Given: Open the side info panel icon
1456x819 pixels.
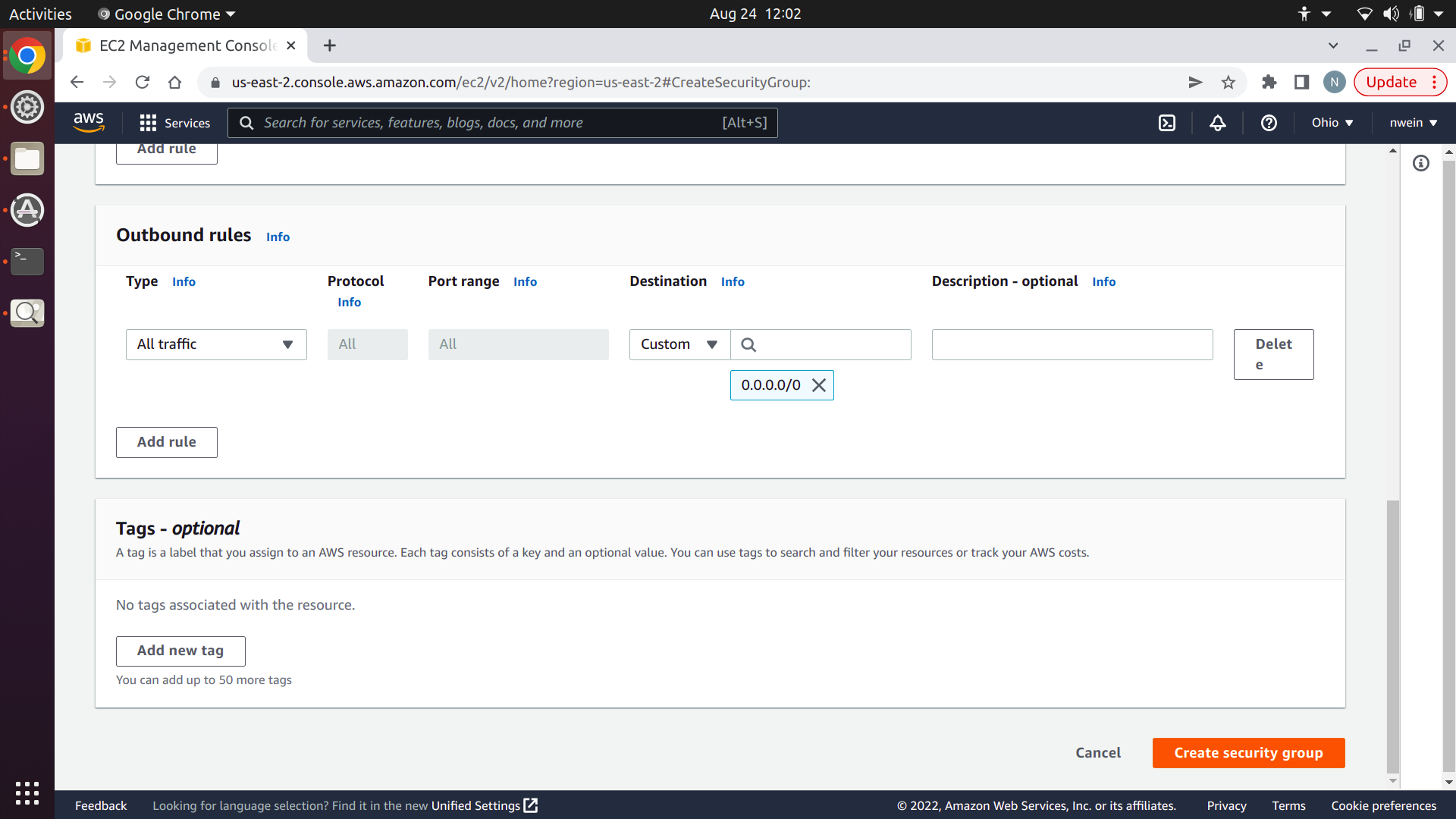Looking at the screenshot, I should point(1421,163).
